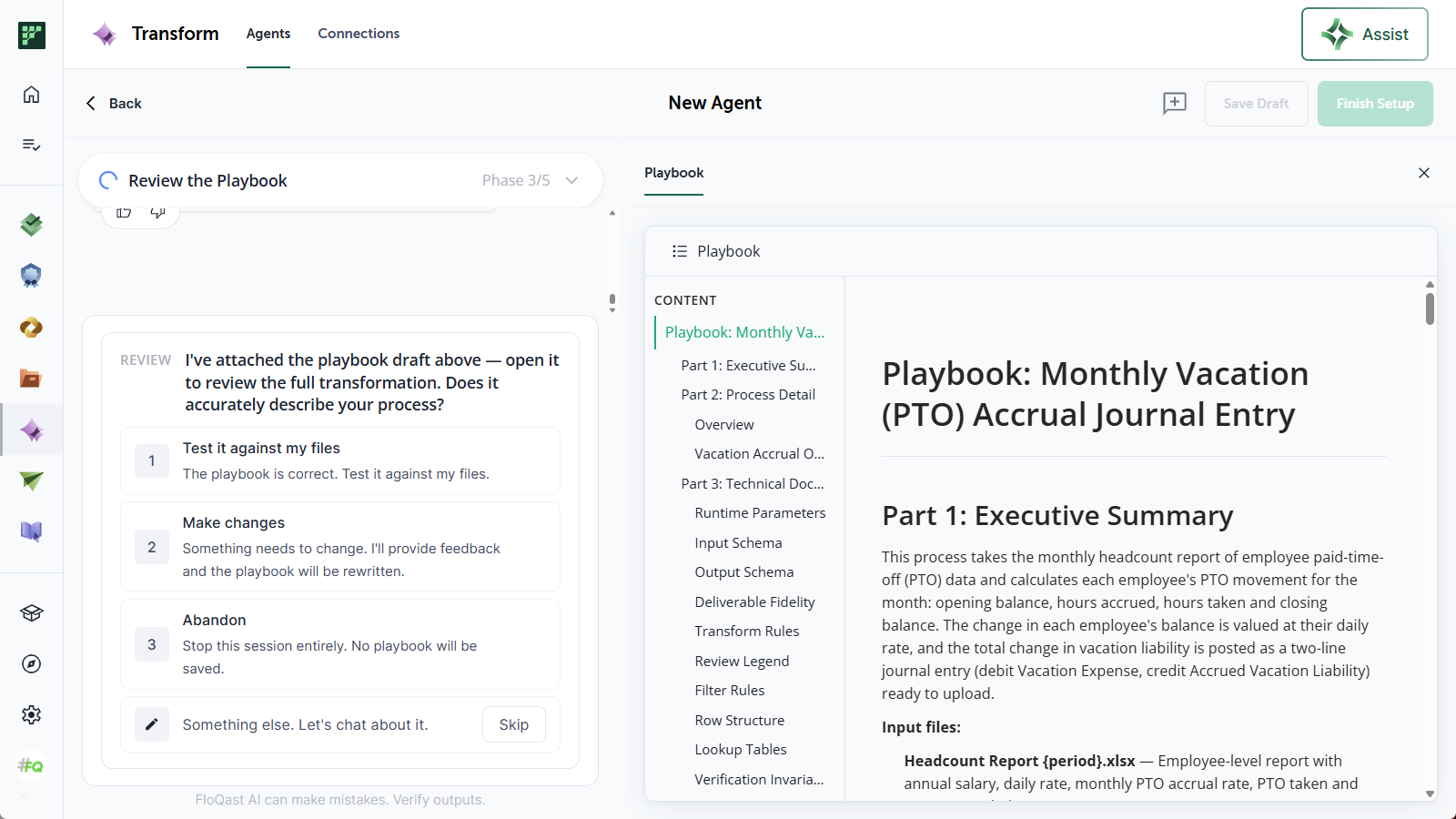Jump to Part 3: Technical Doc outline item
This screenshot has height=819, width=1456.
[753, 484]
